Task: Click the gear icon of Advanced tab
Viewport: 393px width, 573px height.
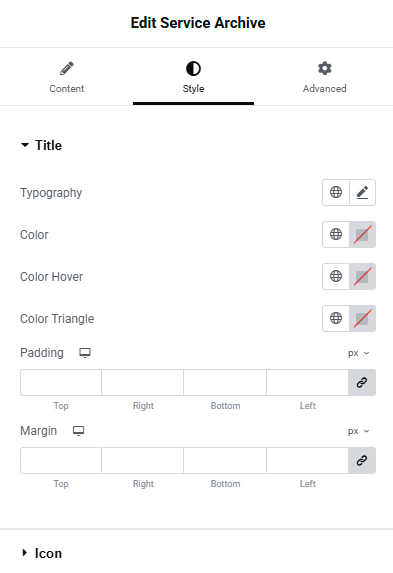Action: tap(325, 68)
